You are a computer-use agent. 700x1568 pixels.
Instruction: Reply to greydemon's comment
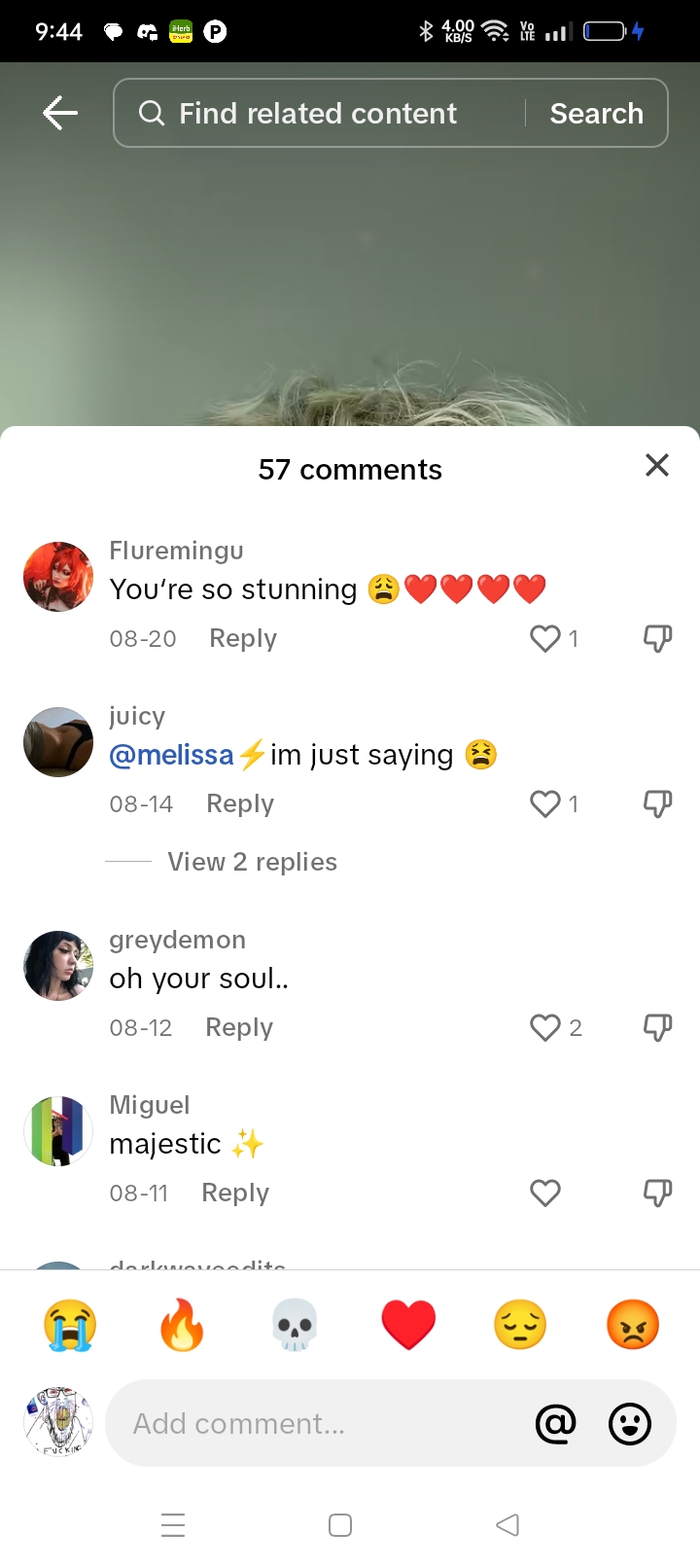(239, 1028)
